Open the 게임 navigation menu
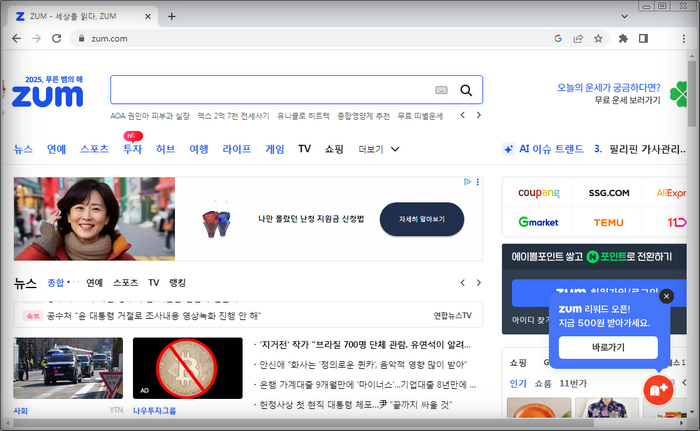The image size is (700, 431). tap(275, 149)
